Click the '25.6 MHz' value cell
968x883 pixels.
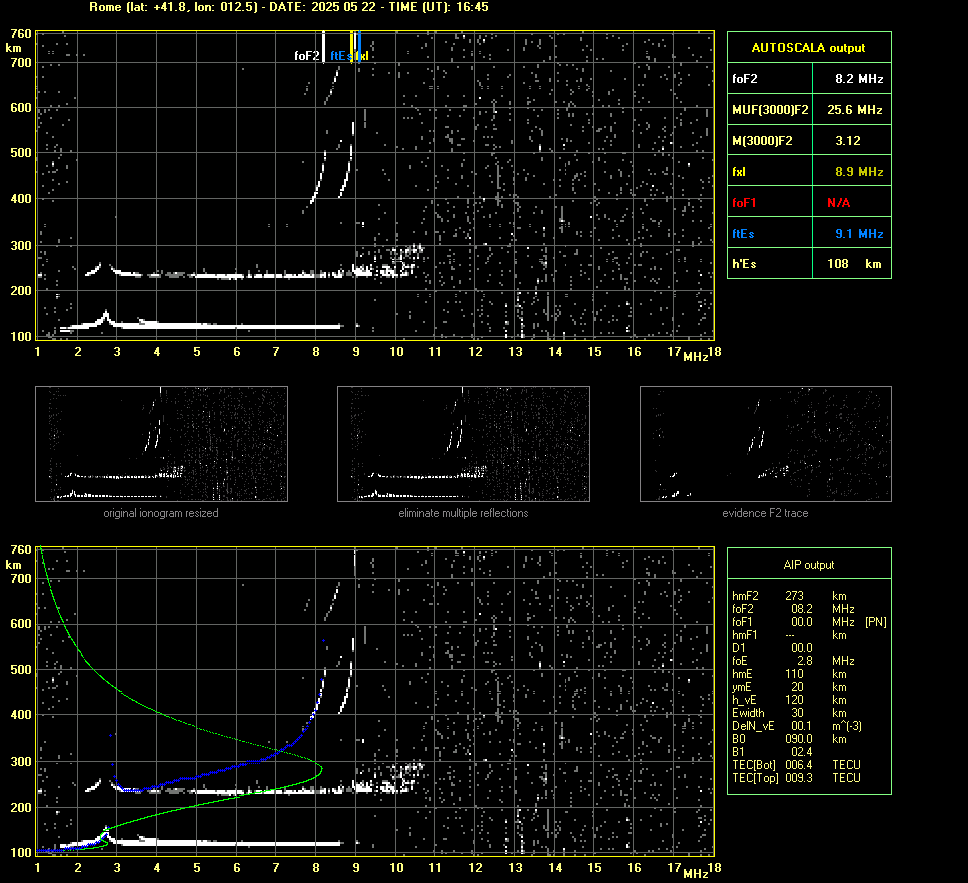854,110
